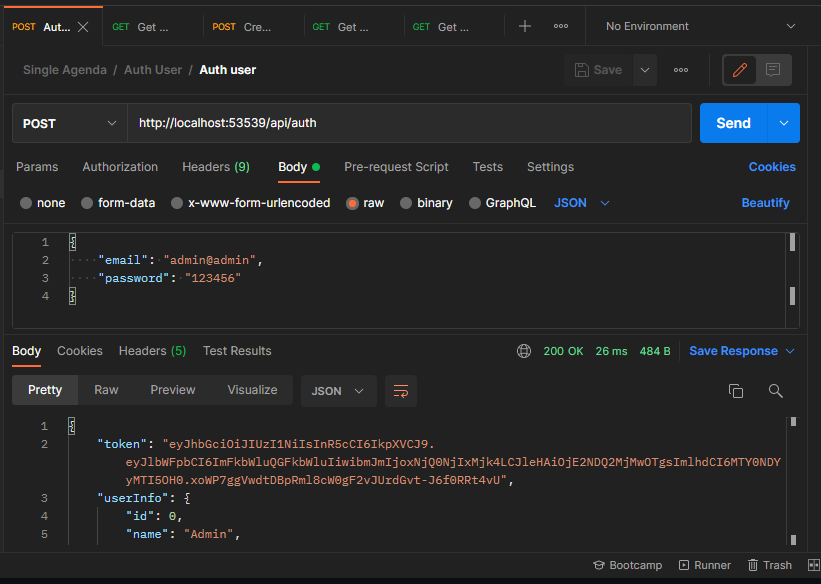Screen dimensions: 821x584
Task: Copy the response body using the copy icon
Action: click(736, 391)
